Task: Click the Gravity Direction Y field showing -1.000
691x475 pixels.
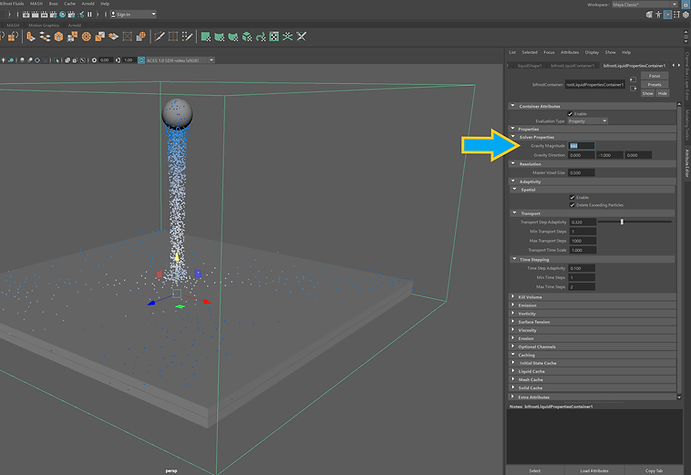Action: 610,155
